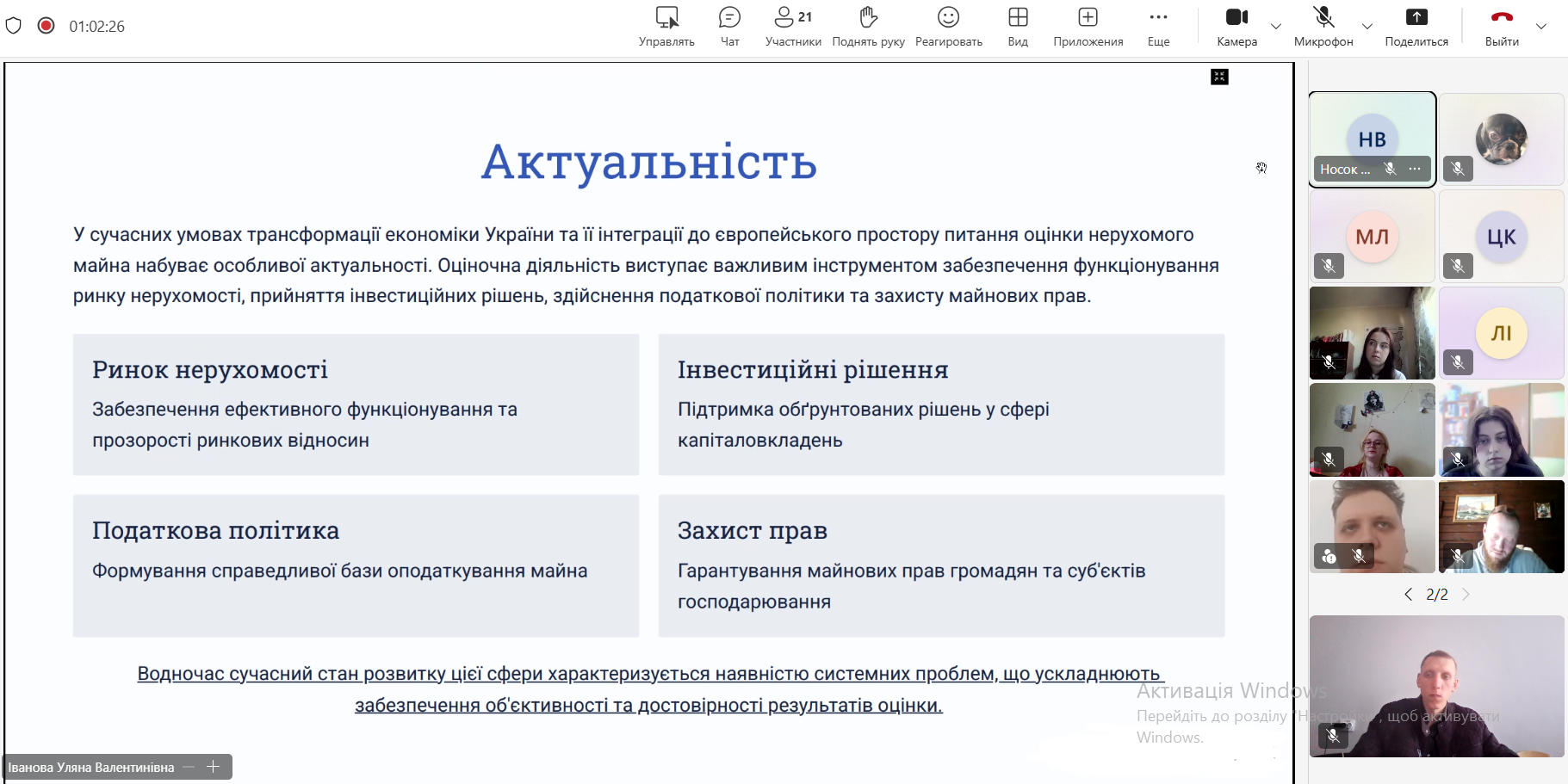Leave the meeting with Выйти button
Viewport: 1568px width, 784px height.
(1502, 26)
